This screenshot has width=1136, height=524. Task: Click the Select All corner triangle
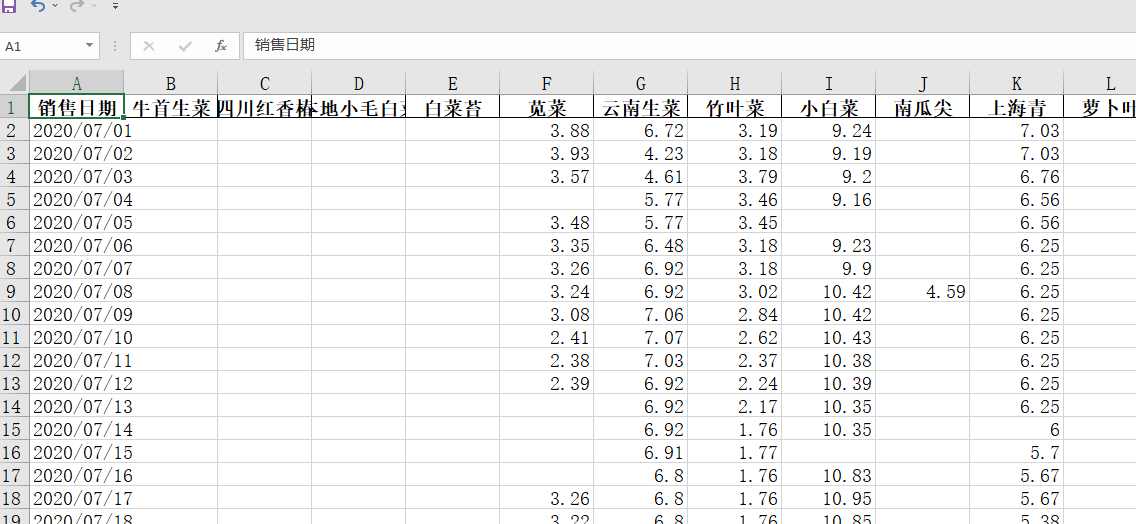click(16, 84)
